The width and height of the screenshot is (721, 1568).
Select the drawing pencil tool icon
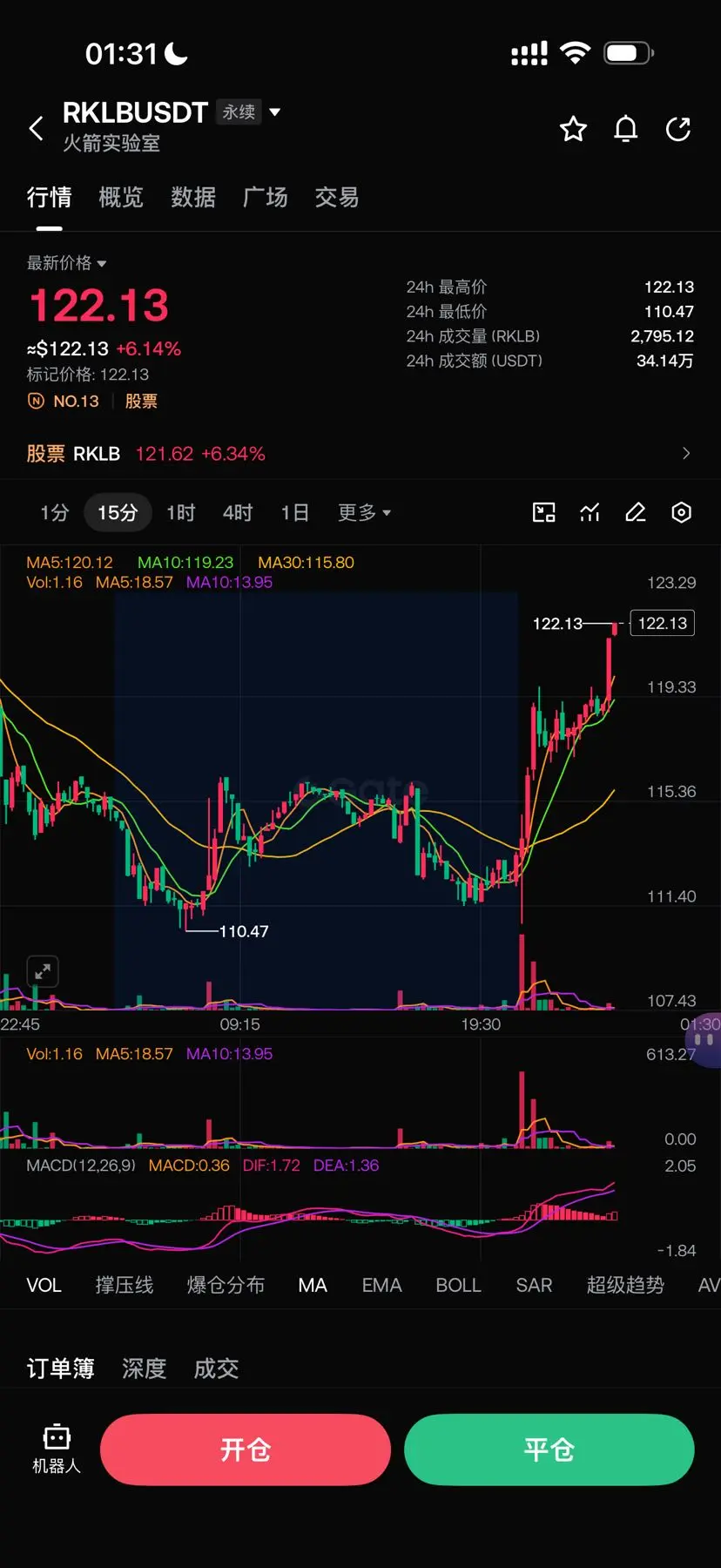636,512
